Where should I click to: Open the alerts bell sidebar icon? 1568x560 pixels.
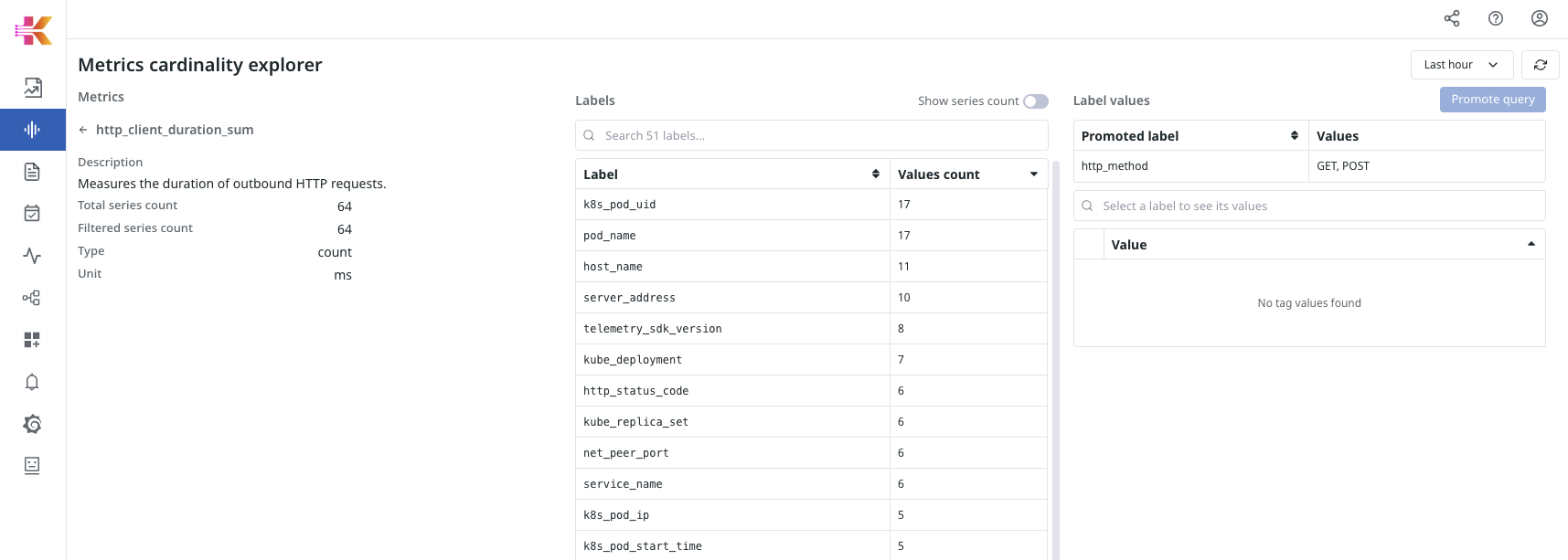(32, 382)
